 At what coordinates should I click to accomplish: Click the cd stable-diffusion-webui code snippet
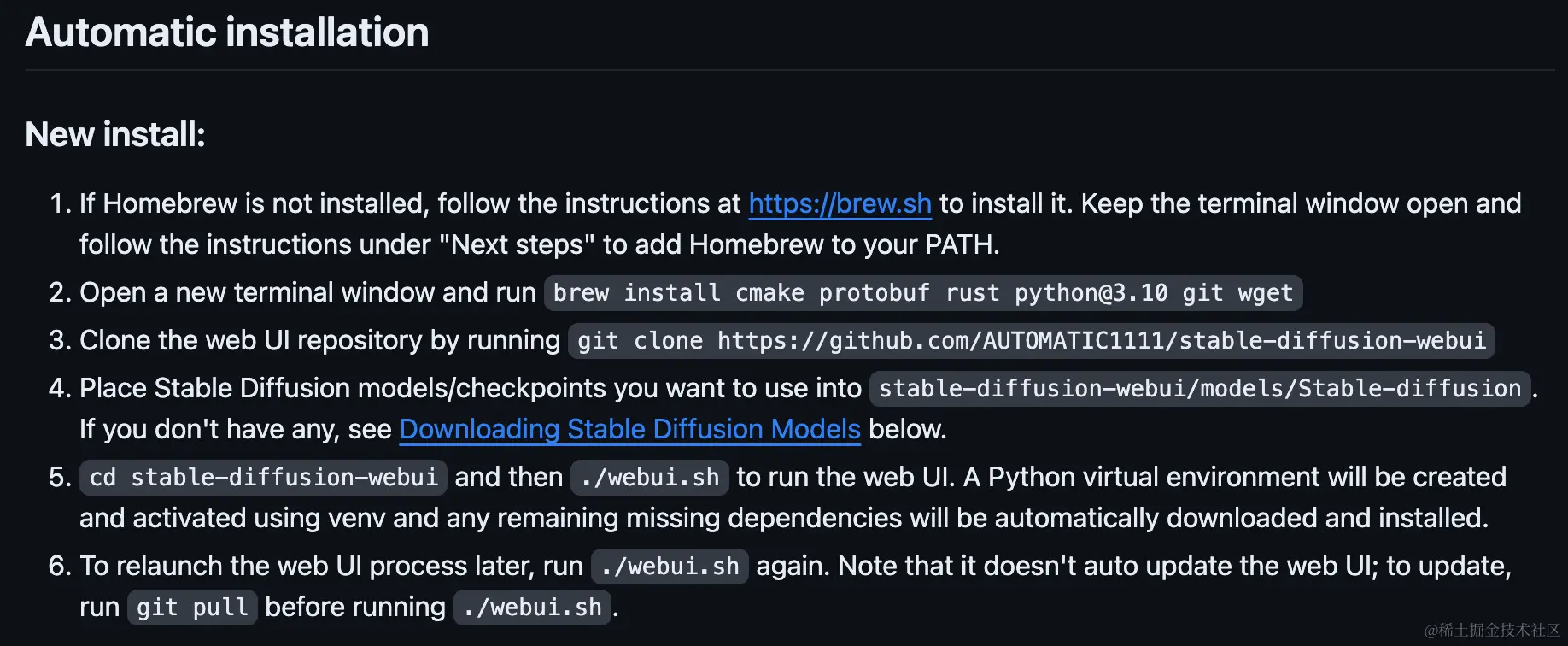tap(263, 478)
